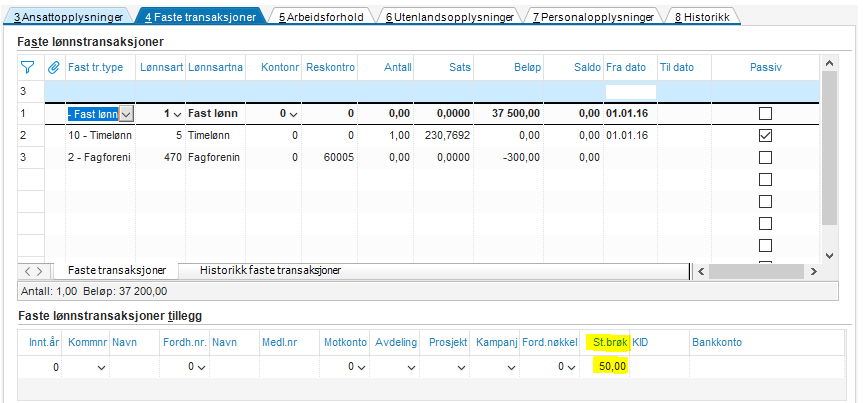863x403 pixels.
Task: Check Passiv checkbox for Fagforening row
Action: click(765, 157)
